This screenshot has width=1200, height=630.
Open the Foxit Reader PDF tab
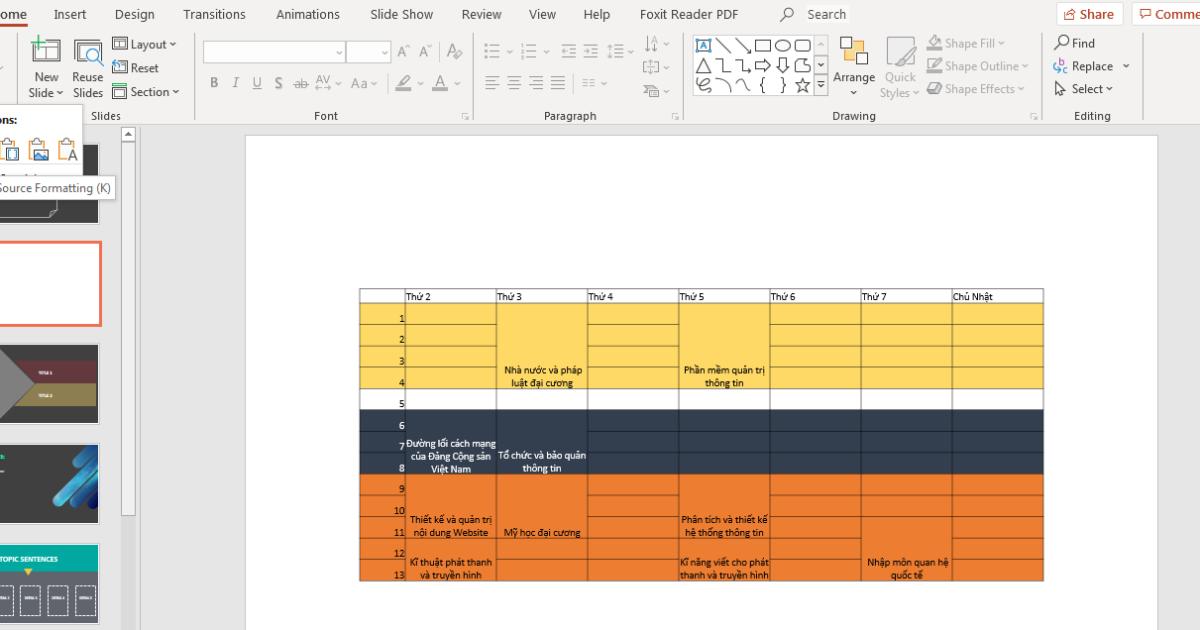tap(688, 14)
